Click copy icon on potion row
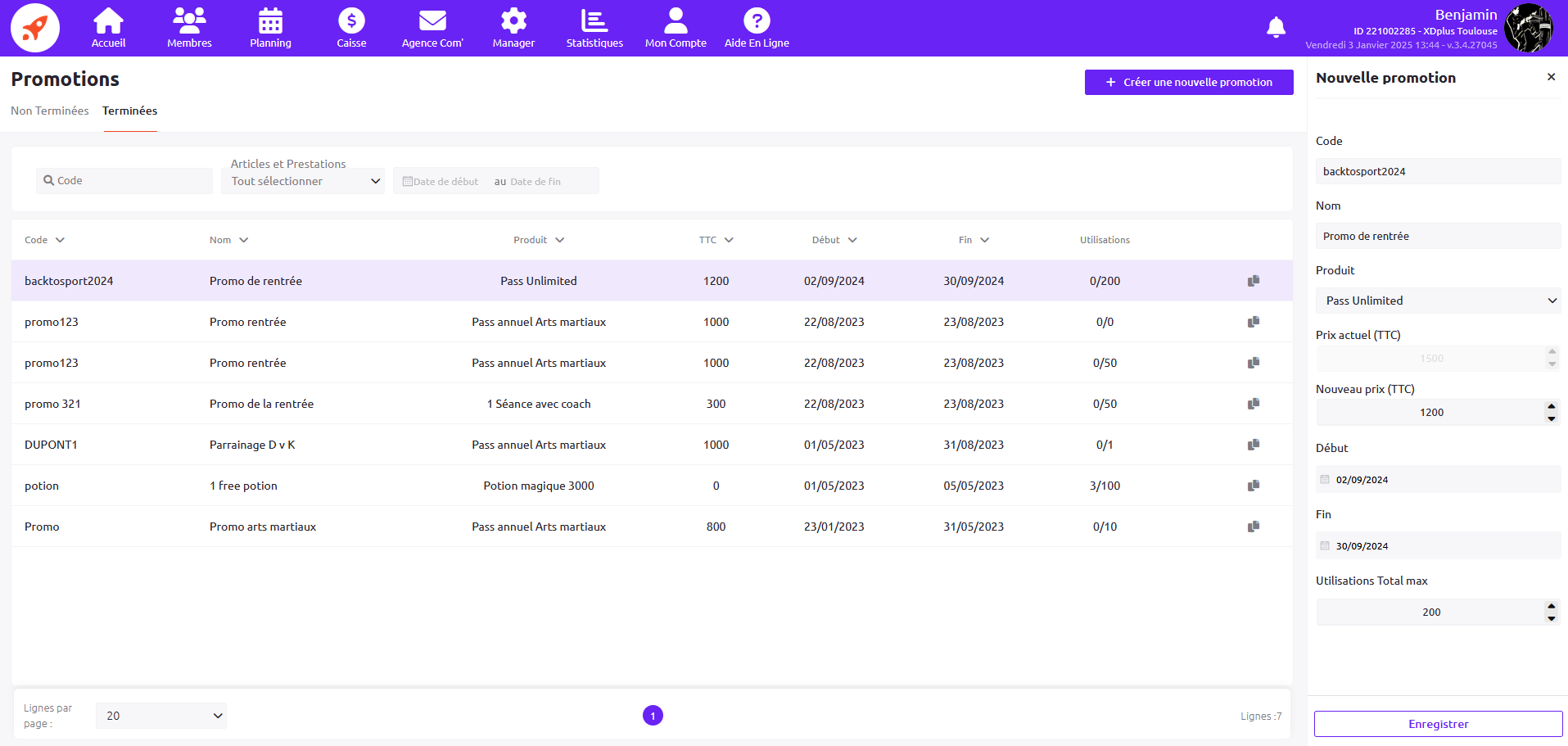Image resolution: width=1568 pixels, height=746 pixels. [x=1253, y=486]
